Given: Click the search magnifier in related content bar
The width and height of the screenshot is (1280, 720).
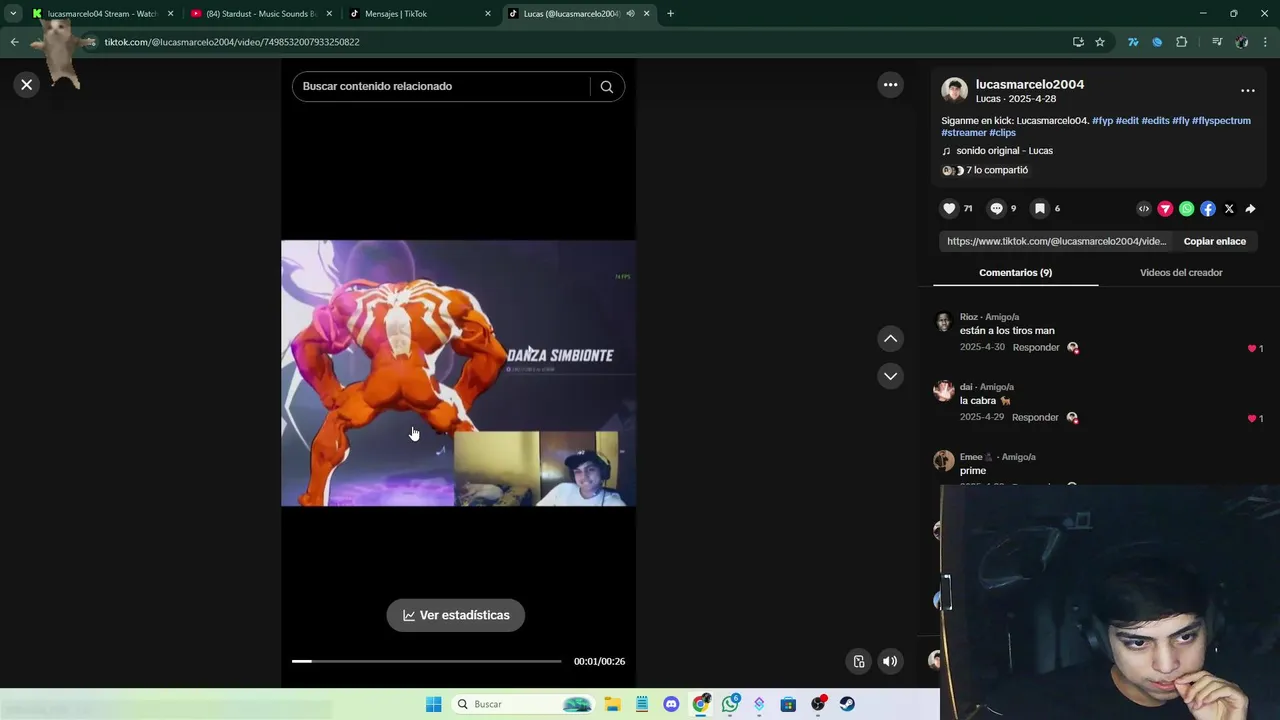Looking at the screenshot, I should tap(606, 87).
